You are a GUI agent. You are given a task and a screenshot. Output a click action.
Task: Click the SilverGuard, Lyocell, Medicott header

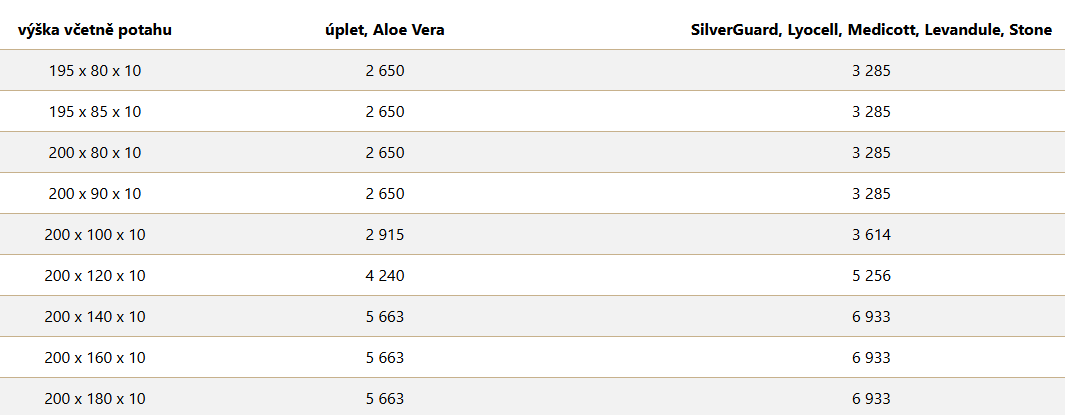[871, 30]
